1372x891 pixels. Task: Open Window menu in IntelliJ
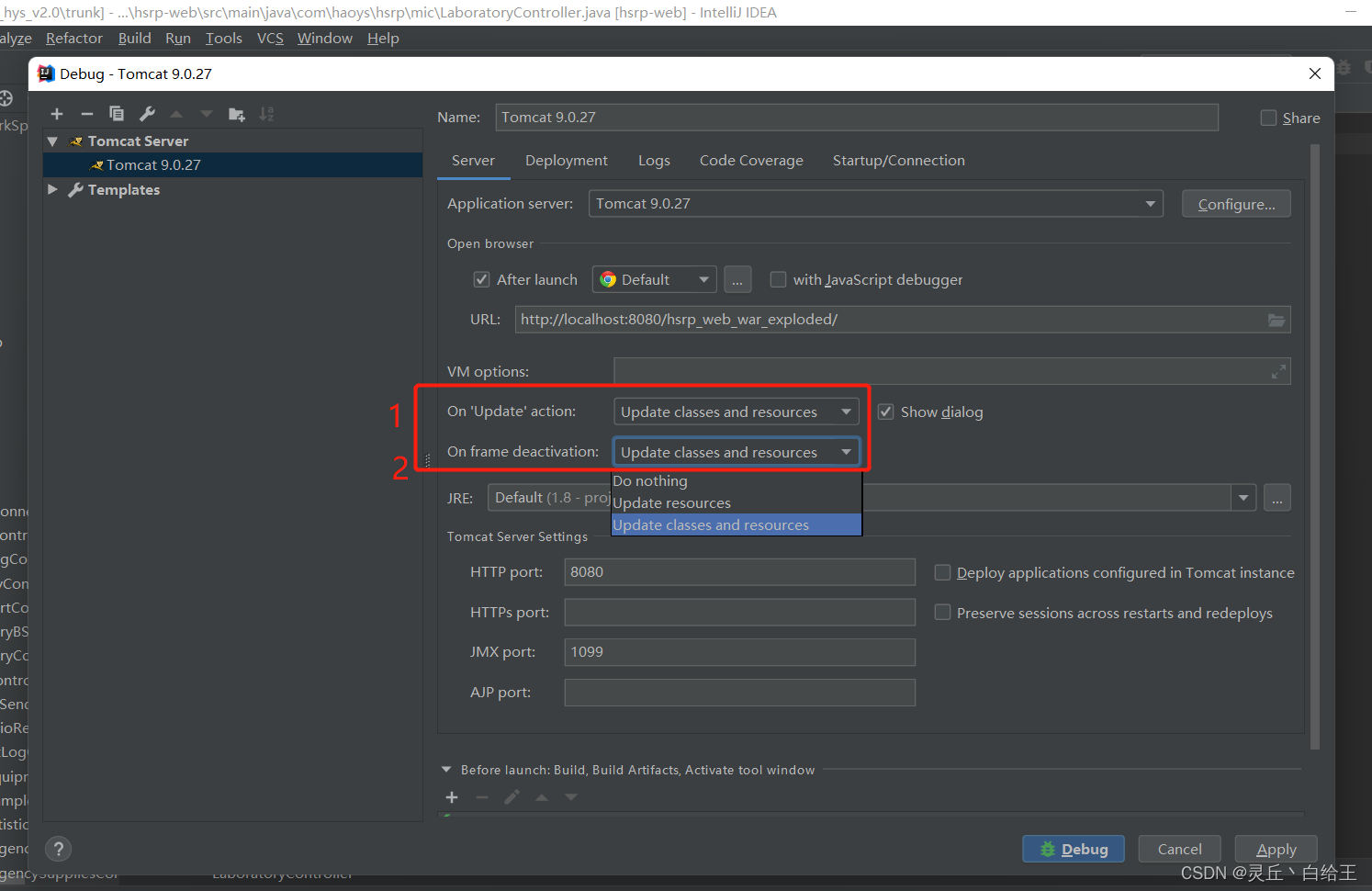[325, 39]
